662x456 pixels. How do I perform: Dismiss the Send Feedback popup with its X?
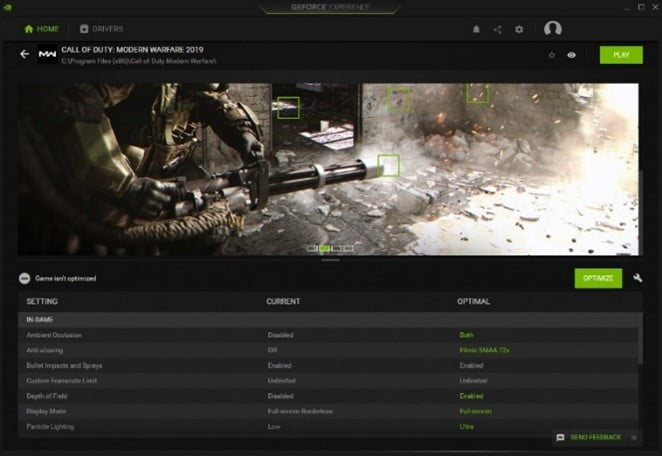tap(634, 438)
